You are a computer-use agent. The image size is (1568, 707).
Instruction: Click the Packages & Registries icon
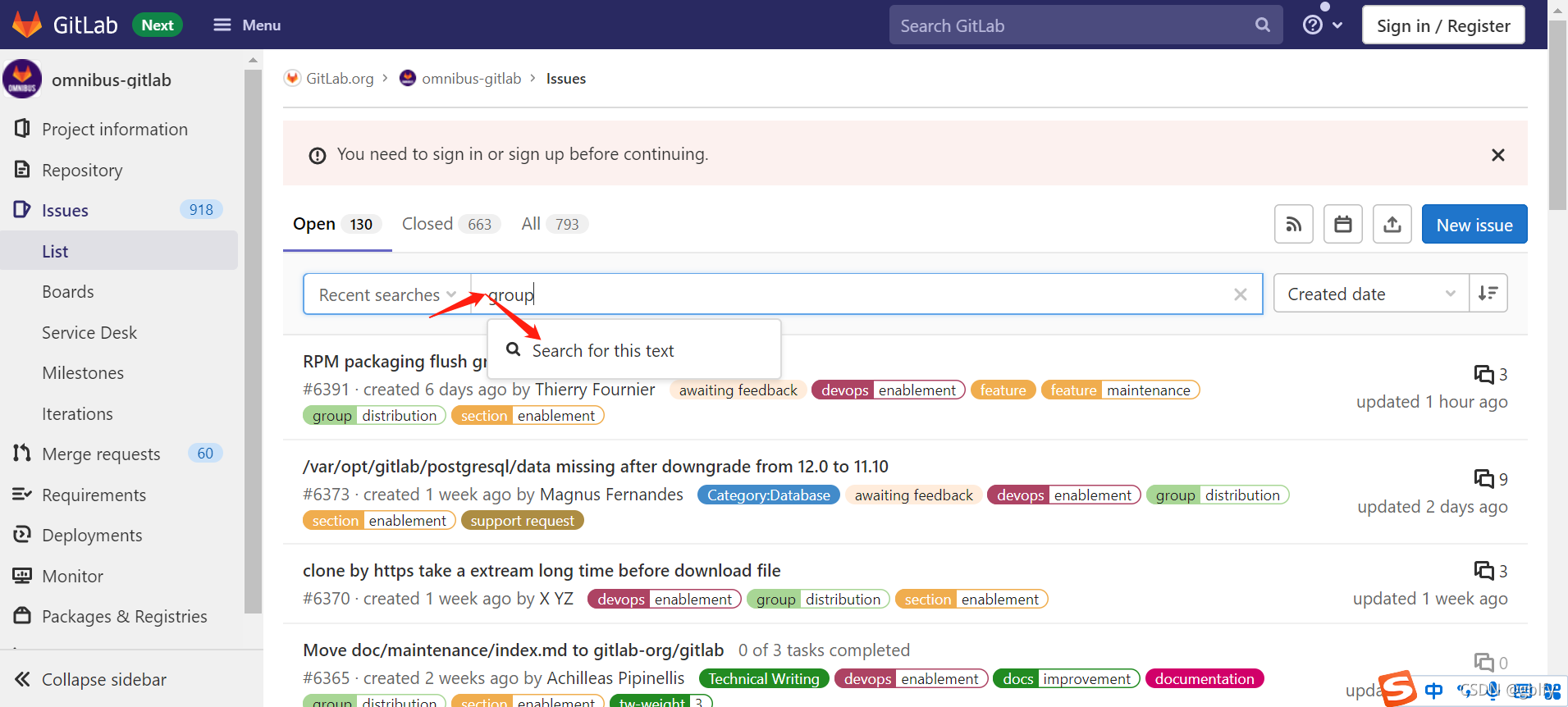pyautogui.click(x=22, y=616)
